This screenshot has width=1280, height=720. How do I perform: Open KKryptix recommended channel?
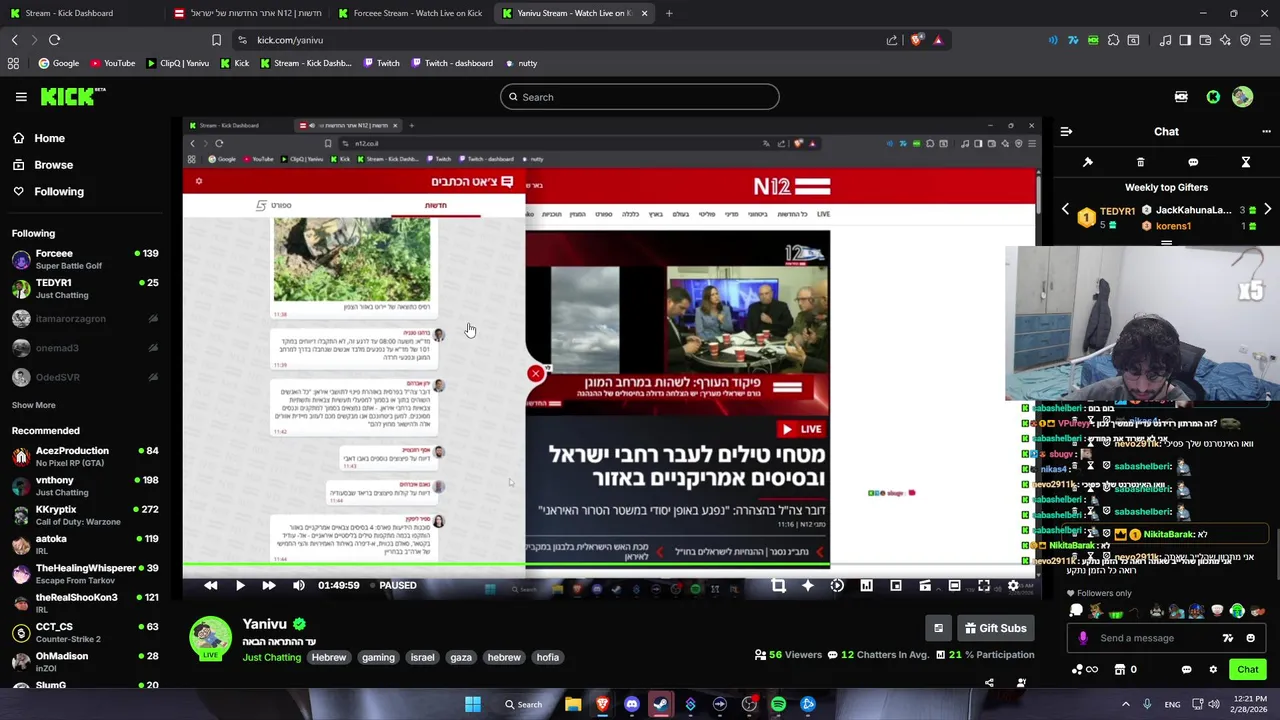[x=84, y=516]
